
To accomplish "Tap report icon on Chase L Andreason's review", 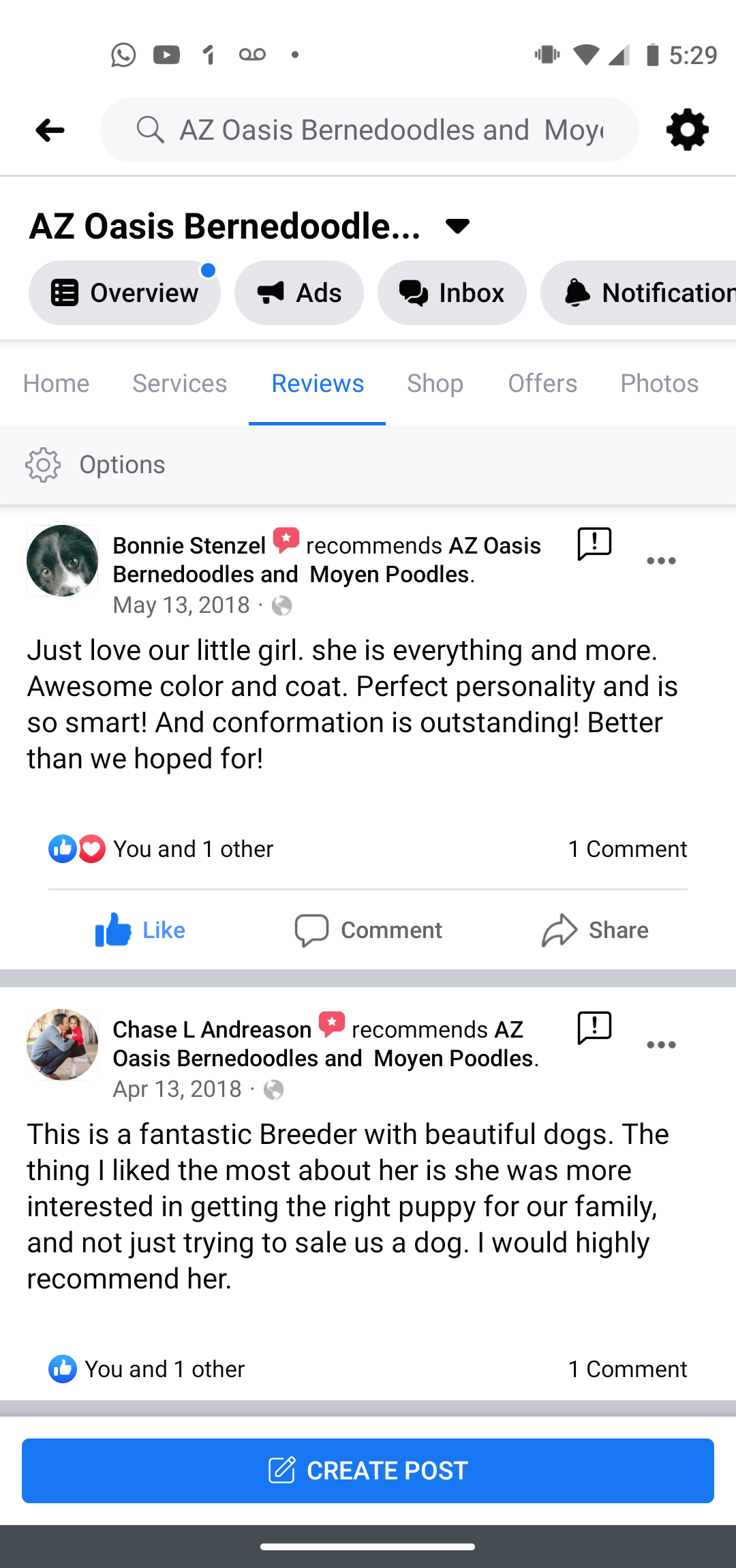I will 594,1028.
